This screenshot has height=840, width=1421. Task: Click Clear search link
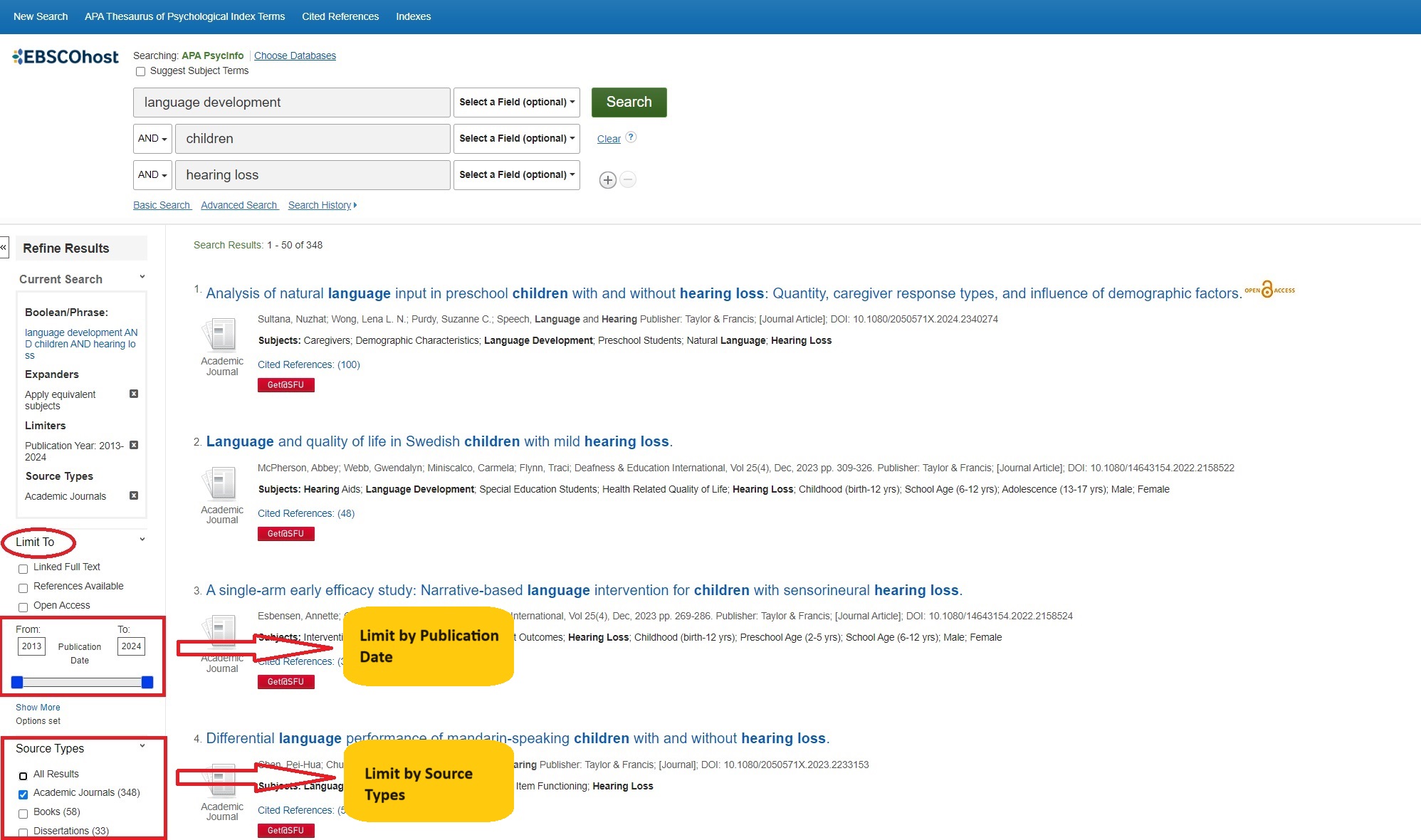(609, 139)
